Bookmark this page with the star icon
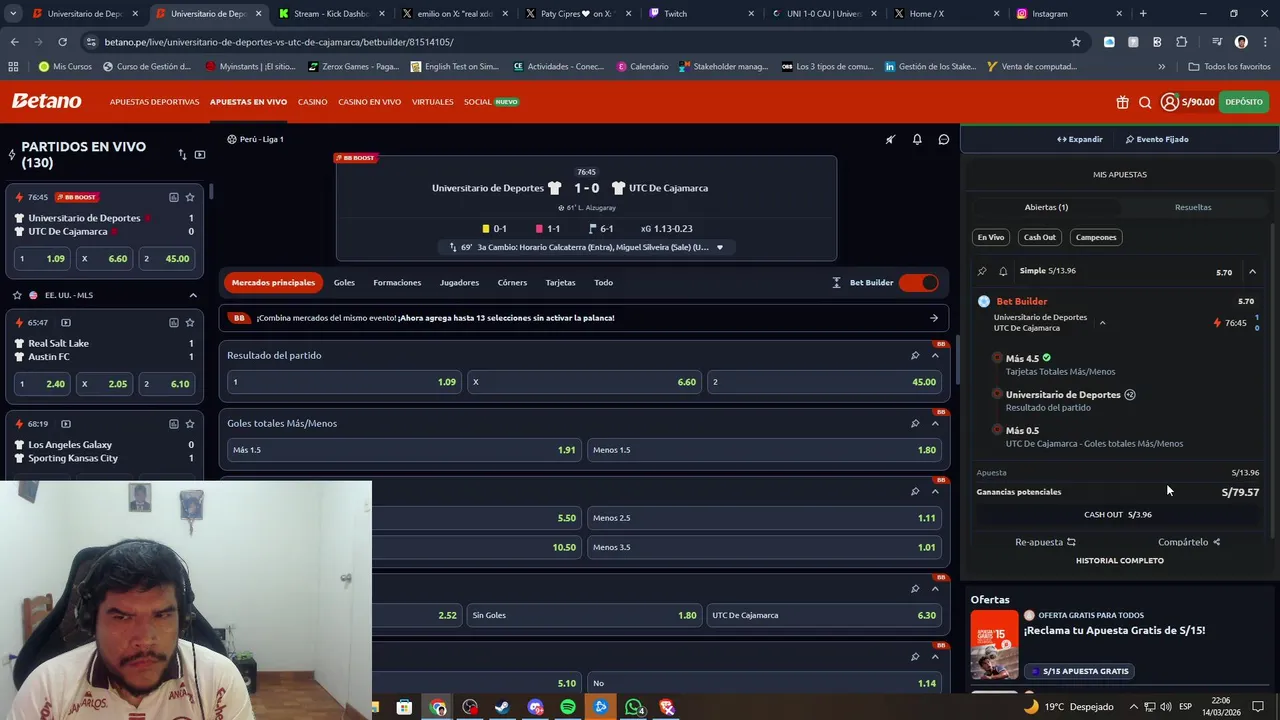This screenshot has height=720, width=1280. point(1075,42)
